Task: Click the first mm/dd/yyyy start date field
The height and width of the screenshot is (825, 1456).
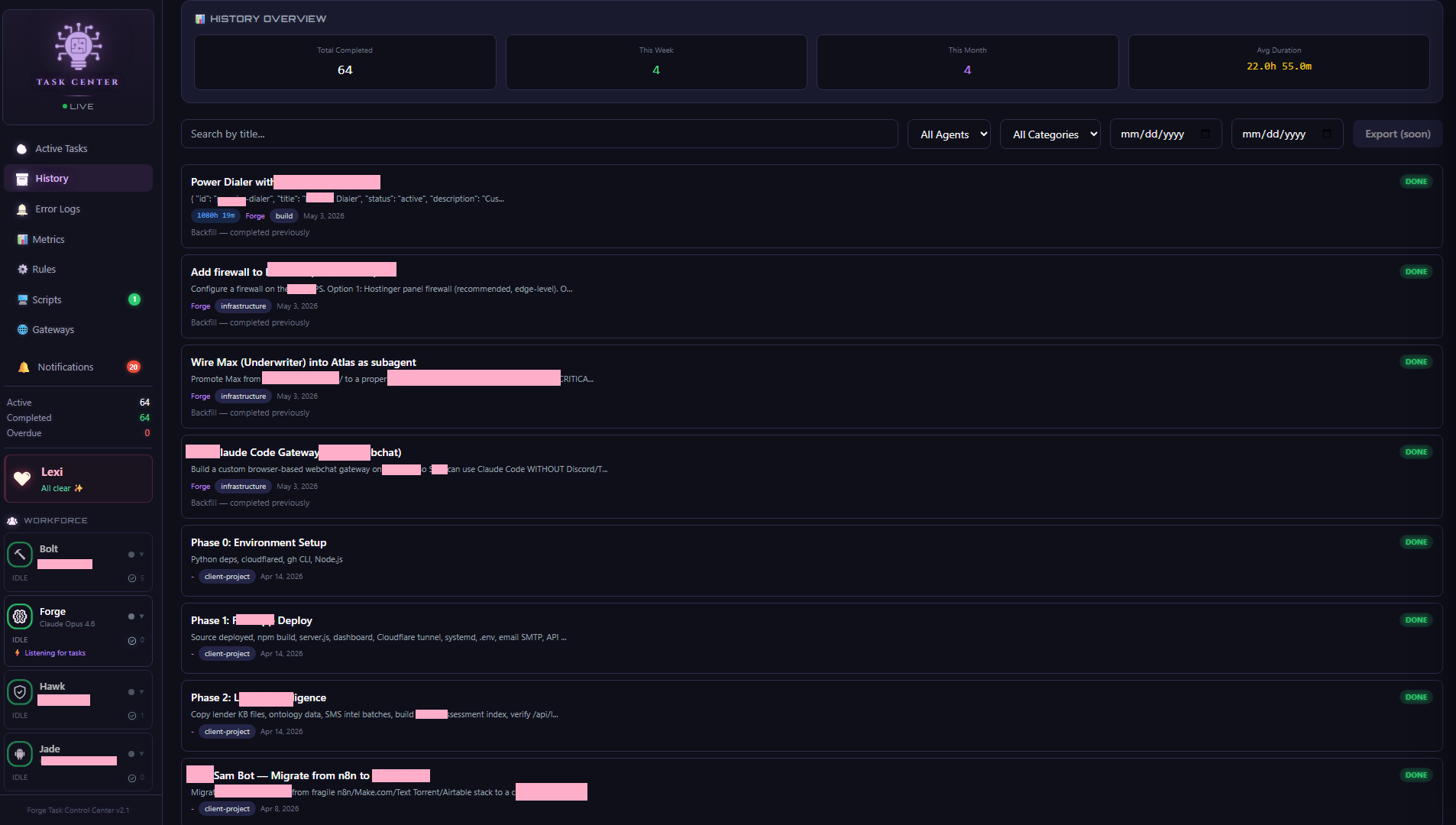Action: [1166, 134]
